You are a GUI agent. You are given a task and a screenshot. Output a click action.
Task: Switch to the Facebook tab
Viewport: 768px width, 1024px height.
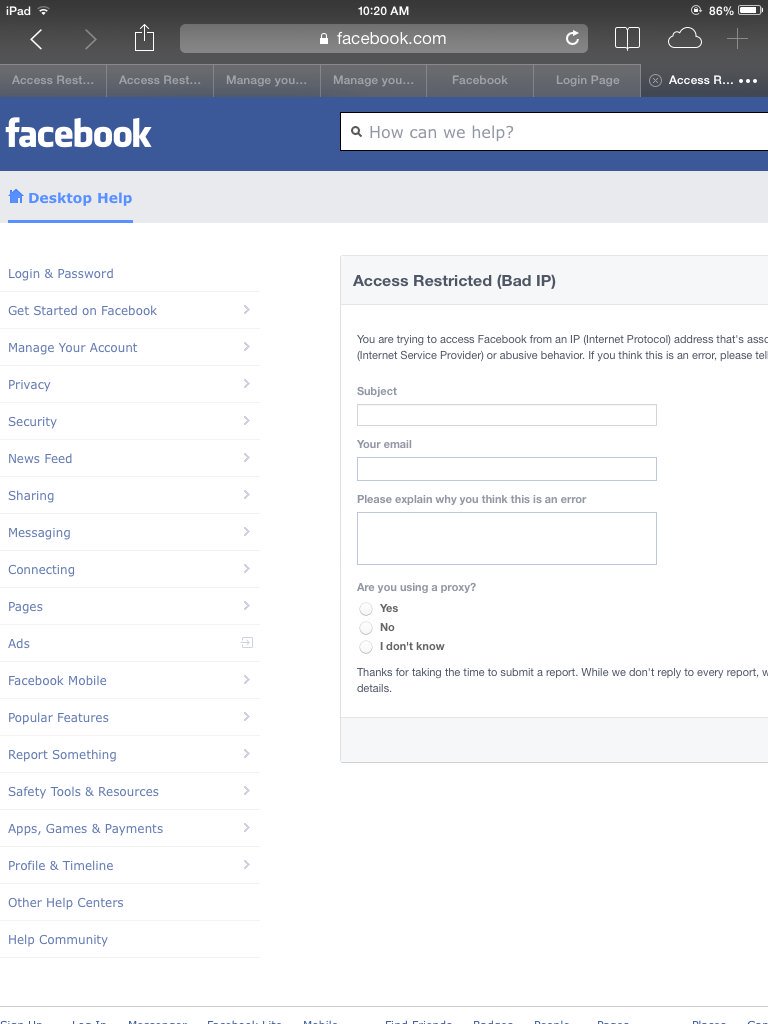[x=480, y=80]
